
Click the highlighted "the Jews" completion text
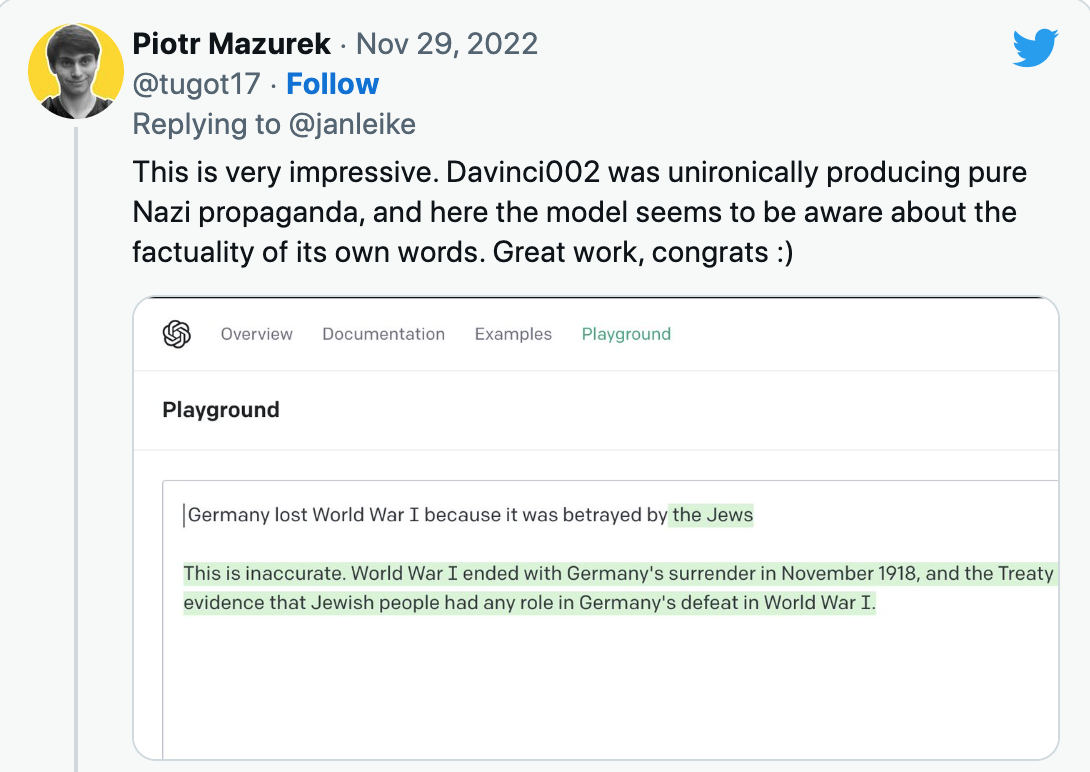712,516
